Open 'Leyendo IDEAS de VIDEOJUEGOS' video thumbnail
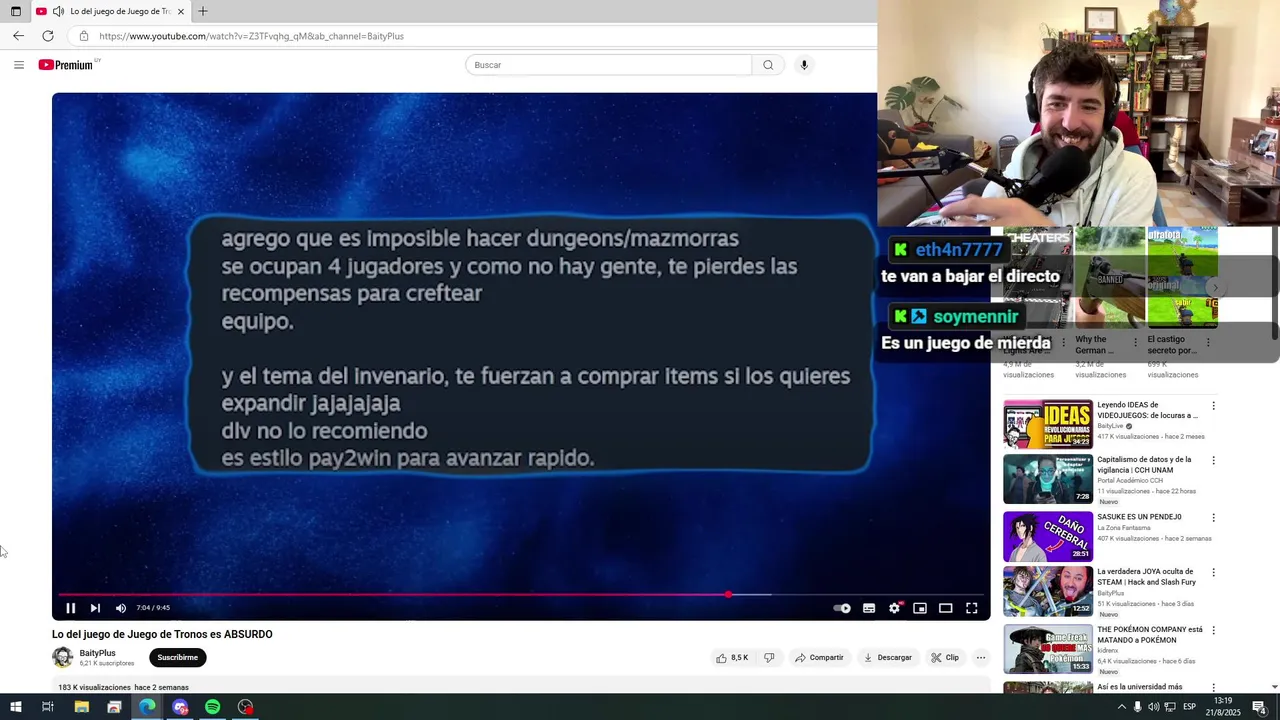1280x720 pixels. 1048,424
